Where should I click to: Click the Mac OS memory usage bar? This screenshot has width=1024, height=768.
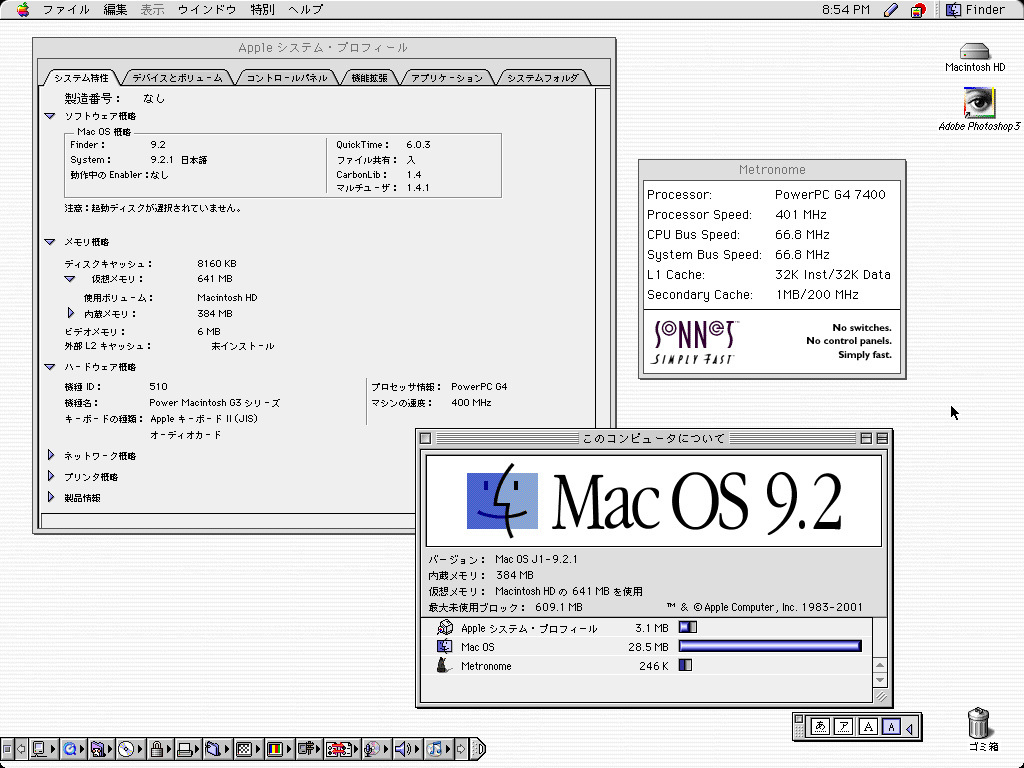coord(771,647)
